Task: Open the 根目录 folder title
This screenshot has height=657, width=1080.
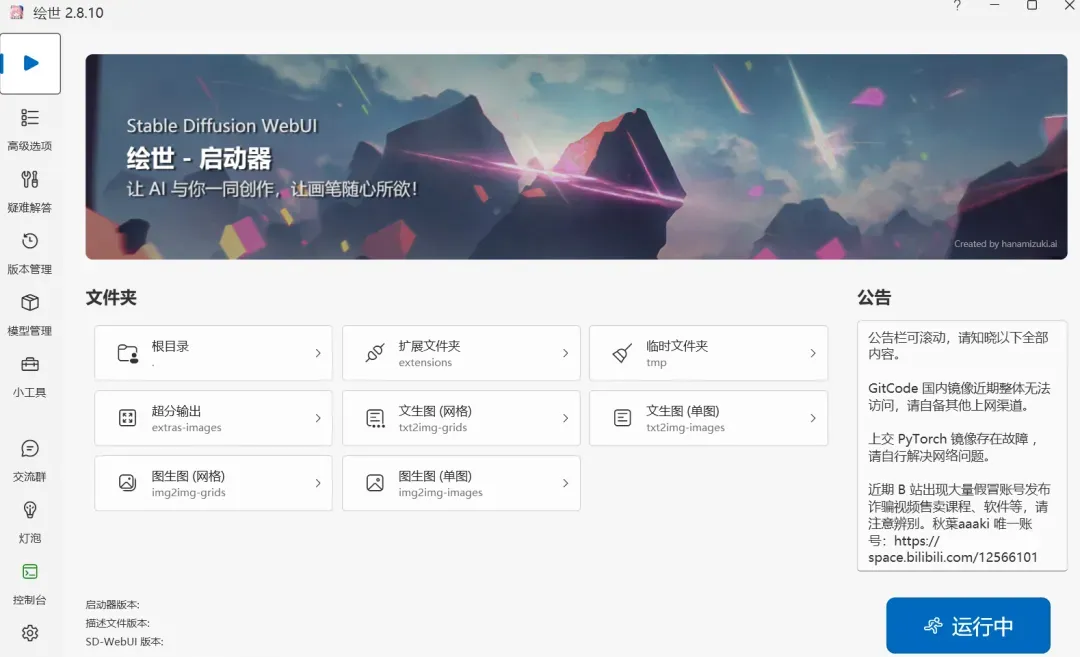Action: click(170, 346)
